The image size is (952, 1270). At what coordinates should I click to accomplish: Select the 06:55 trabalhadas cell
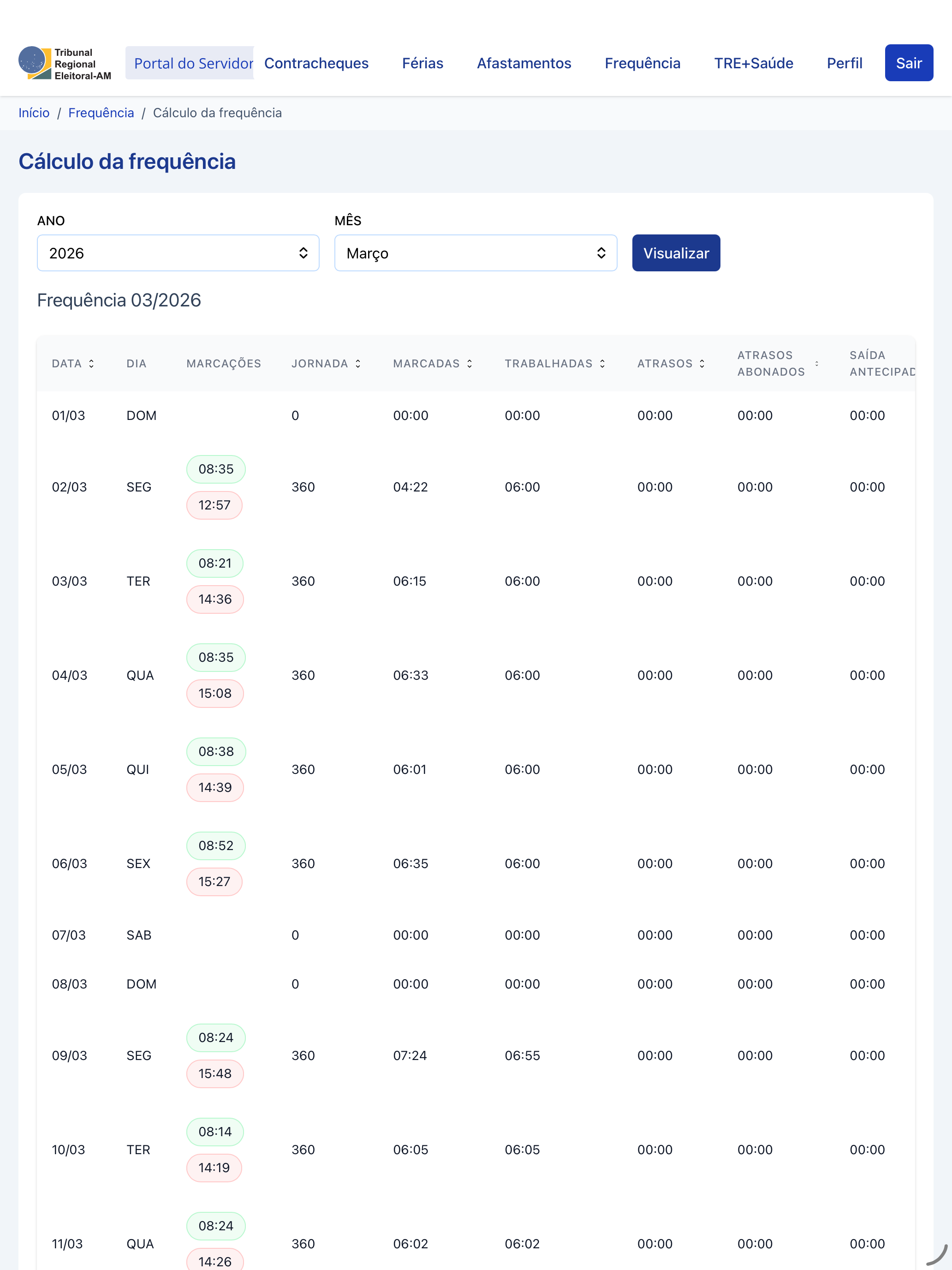(522, 1055)
